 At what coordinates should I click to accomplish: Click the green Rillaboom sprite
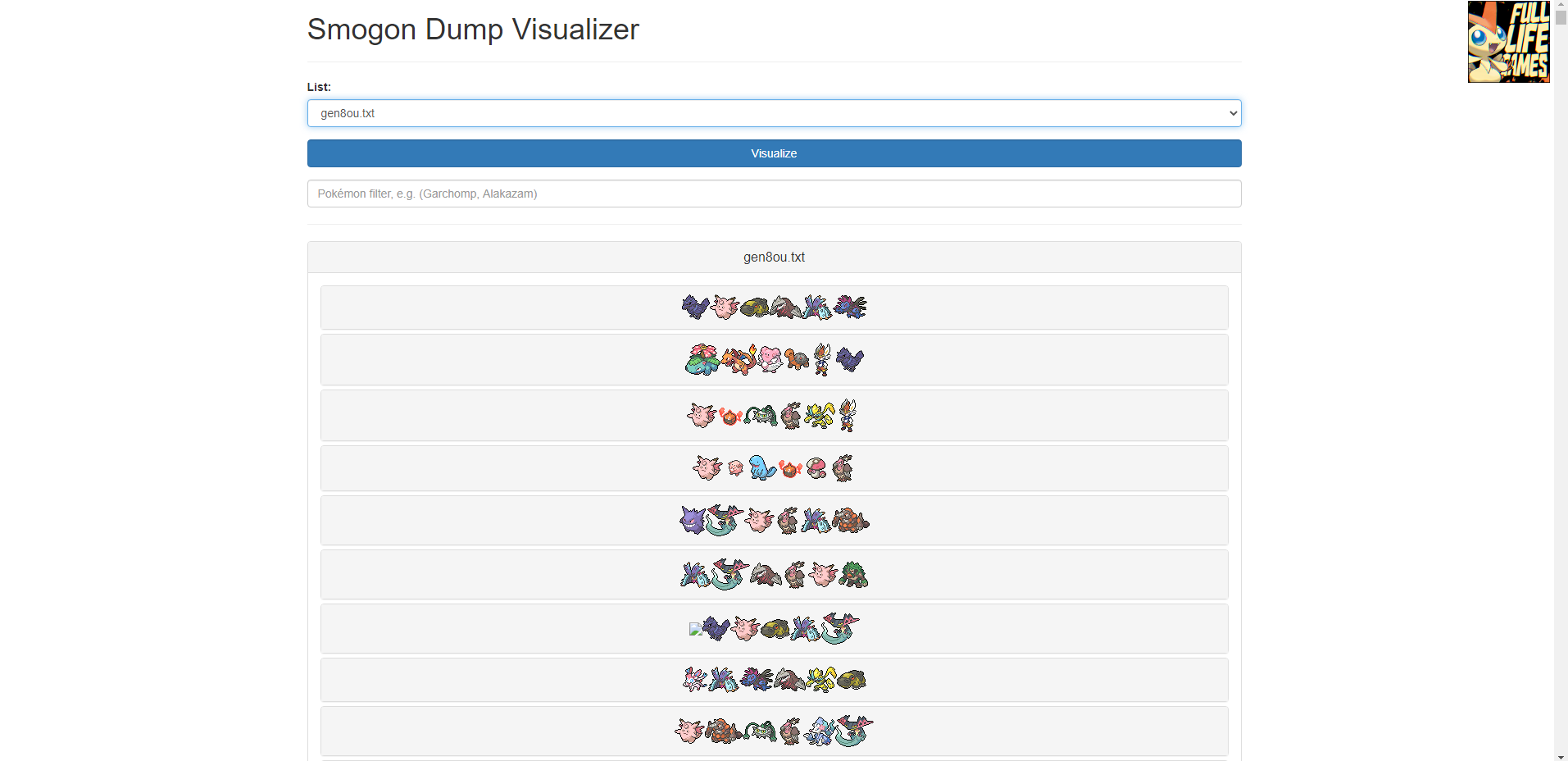coord(853,574)
